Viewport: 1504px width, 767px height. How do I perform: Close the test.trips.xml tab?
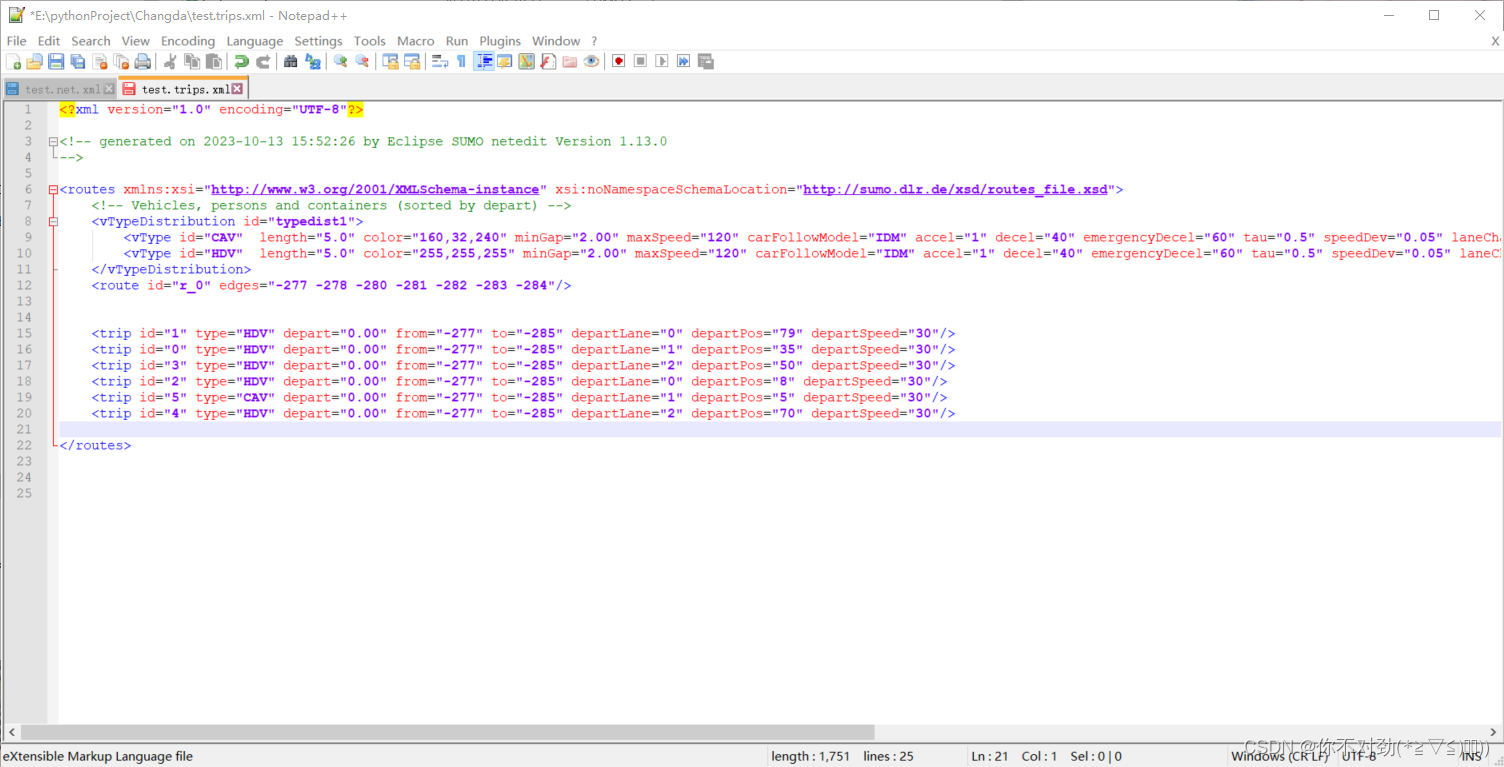(237, 89)
